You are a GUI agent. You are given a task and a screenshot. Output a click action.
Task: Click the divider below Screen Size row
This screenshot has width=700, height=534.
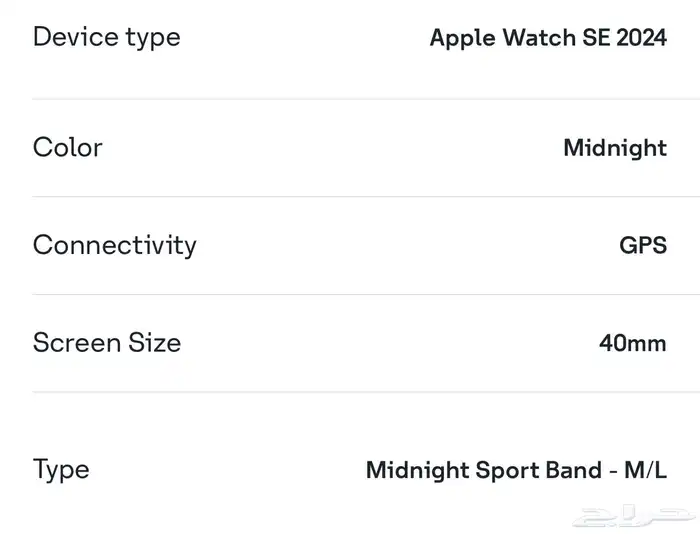[x=366, y=392]
